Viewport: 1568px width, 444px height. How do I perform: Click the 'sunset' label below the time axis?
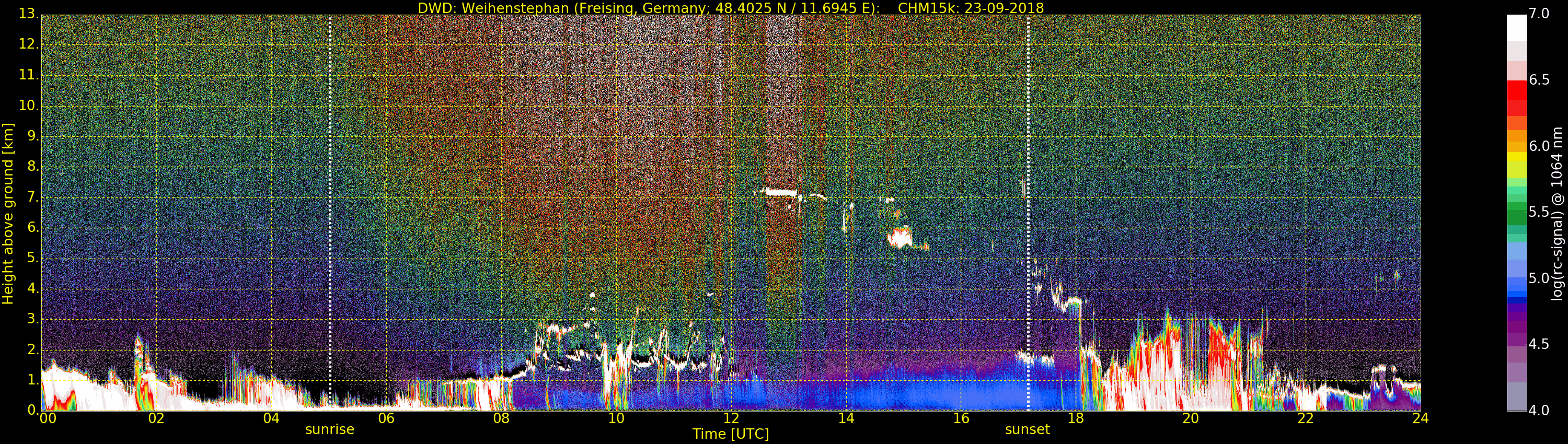point(1028,429)
